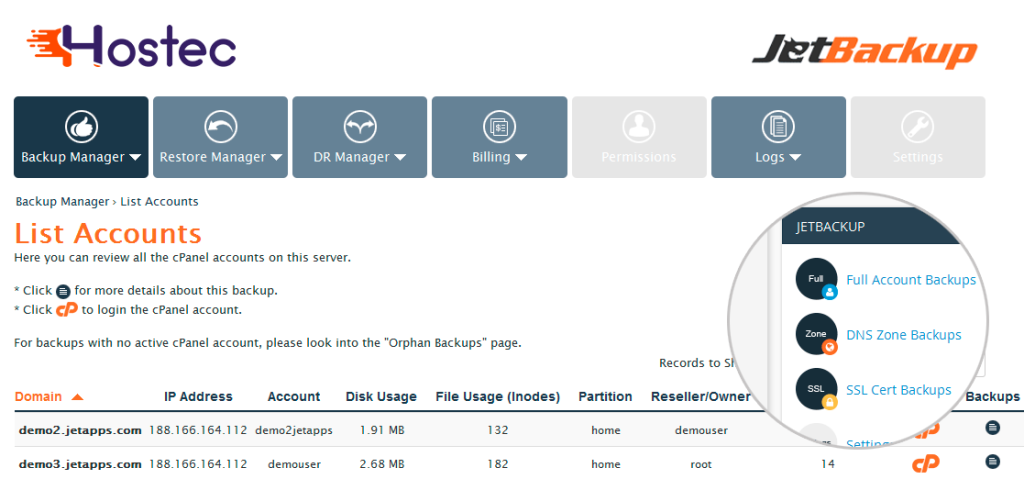The height and width of the screenshot is (479, 1024).
Task: Expand the DR Manager dropdown arrow
Action: (400, 157)
